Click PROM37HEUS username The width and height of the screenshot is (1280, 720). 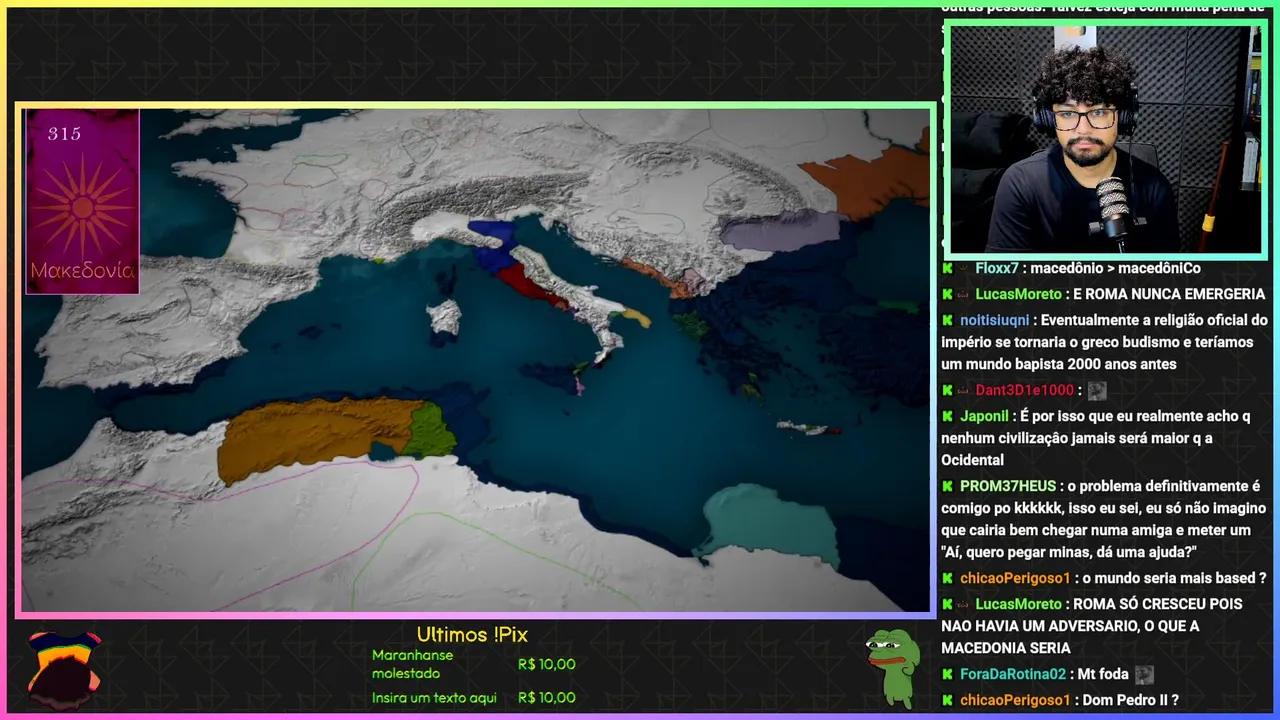tap(1008, 486)
